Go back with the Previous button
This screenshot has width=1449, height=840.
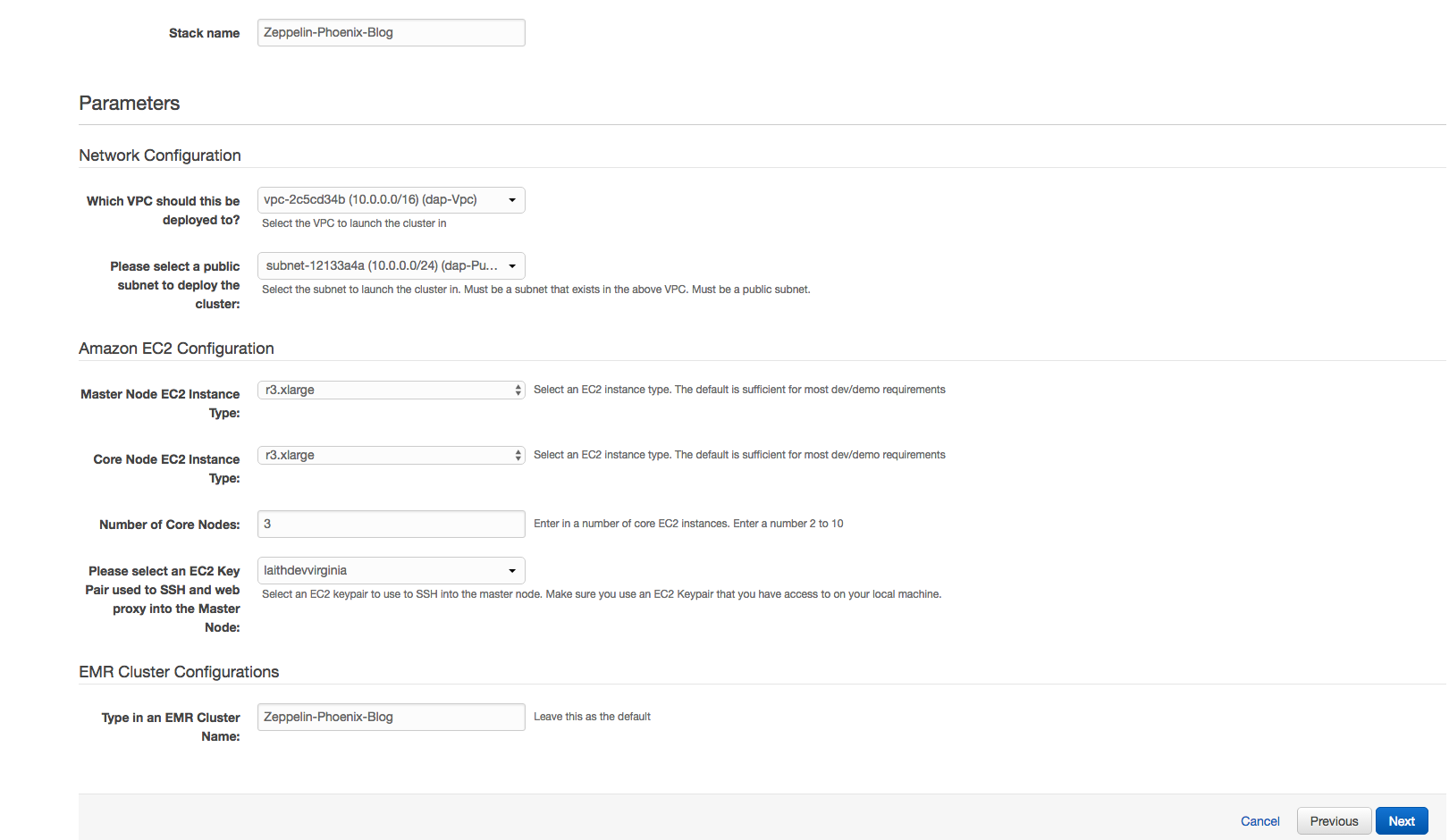click(x=1334, y=821)
